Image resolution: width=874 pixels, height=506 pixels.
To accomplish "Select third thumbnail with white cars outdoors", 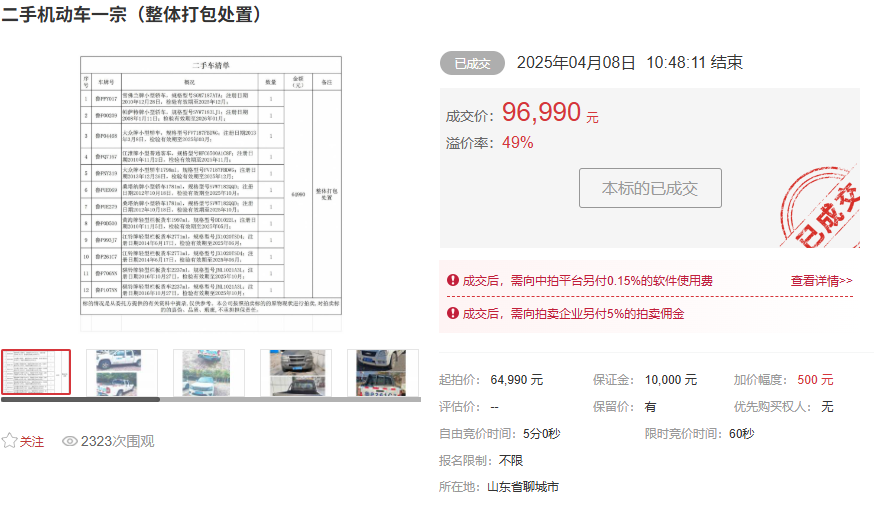I will pyautogui.click(x=208, y=372).
